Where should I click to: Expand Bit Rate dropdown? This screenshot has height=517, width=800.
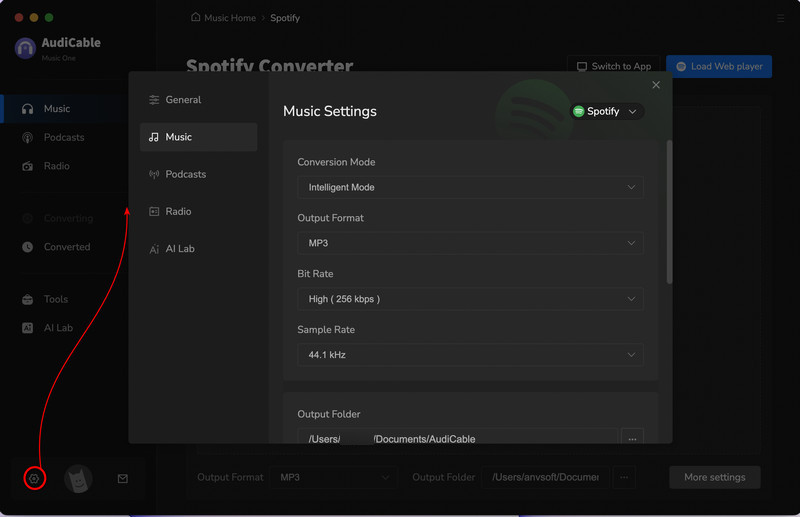point(470,299)
